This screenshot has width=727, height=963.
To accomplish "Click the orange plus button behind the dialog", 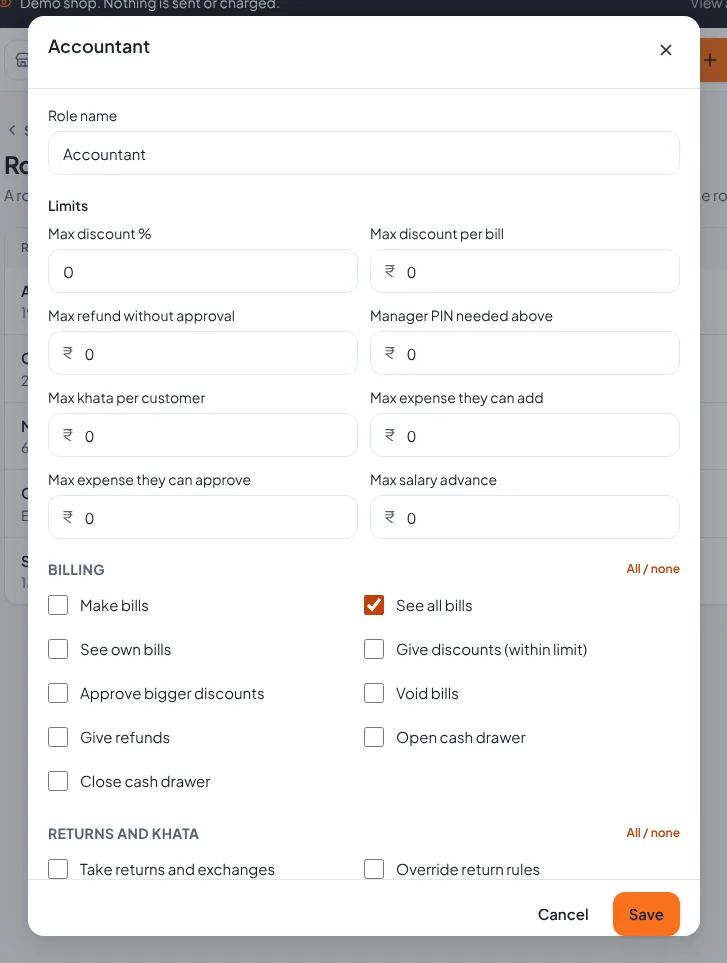I will 713,60.
